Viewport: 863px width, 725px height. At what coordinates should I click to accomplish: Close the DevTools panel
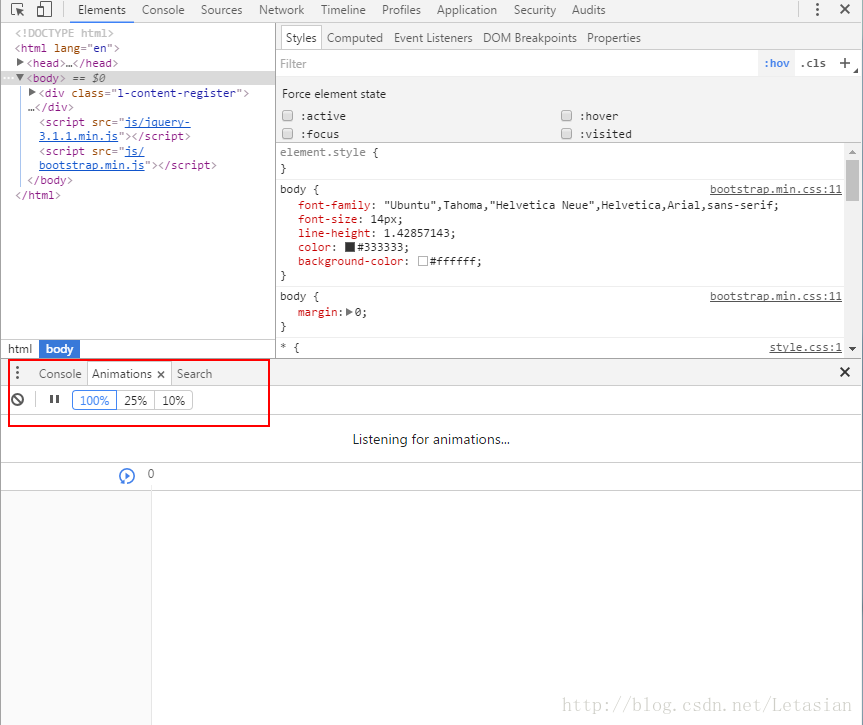(845, 9)
